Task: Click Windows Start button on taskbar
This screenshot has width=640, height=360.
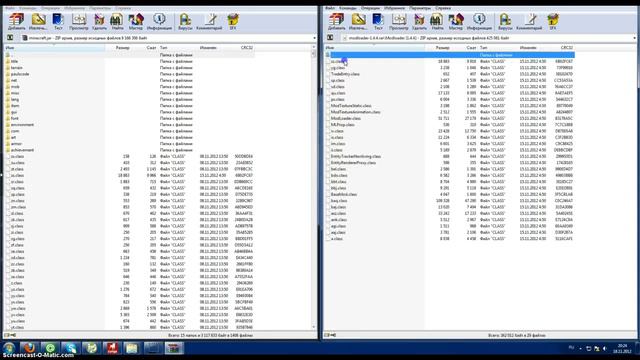Action: 9,348
